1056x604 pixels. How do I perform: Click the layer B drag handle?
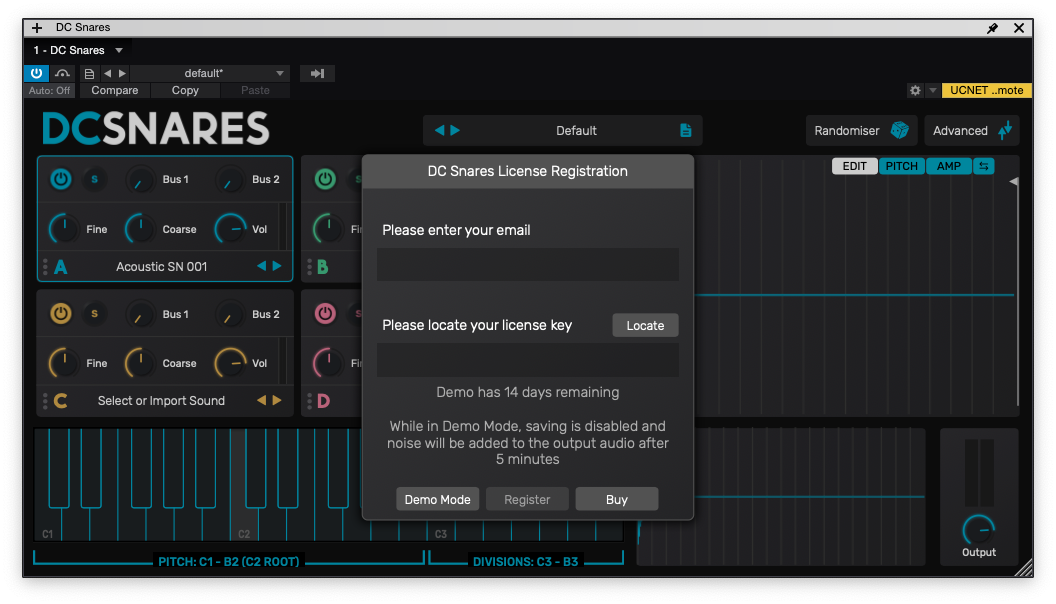click(310, 267)
